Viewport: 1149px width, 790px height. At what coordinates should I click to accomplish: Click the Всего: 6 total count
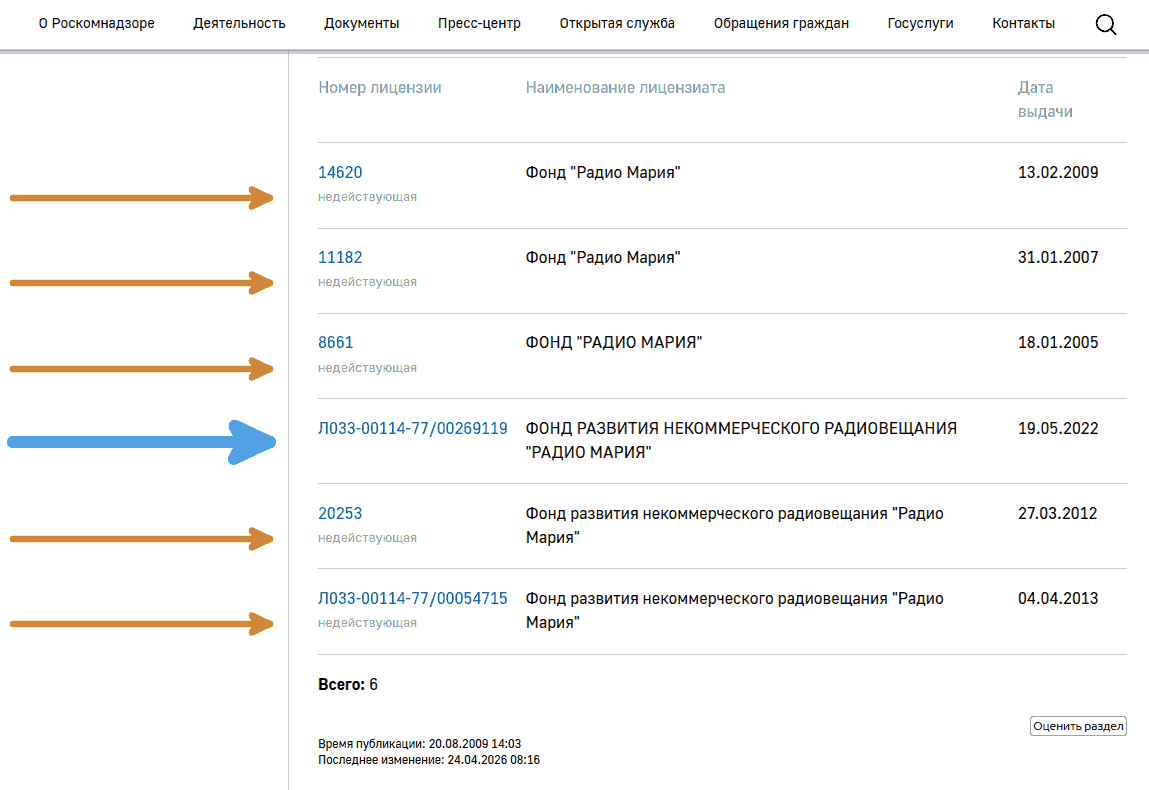pyautogui.click(x=347, y=684)
